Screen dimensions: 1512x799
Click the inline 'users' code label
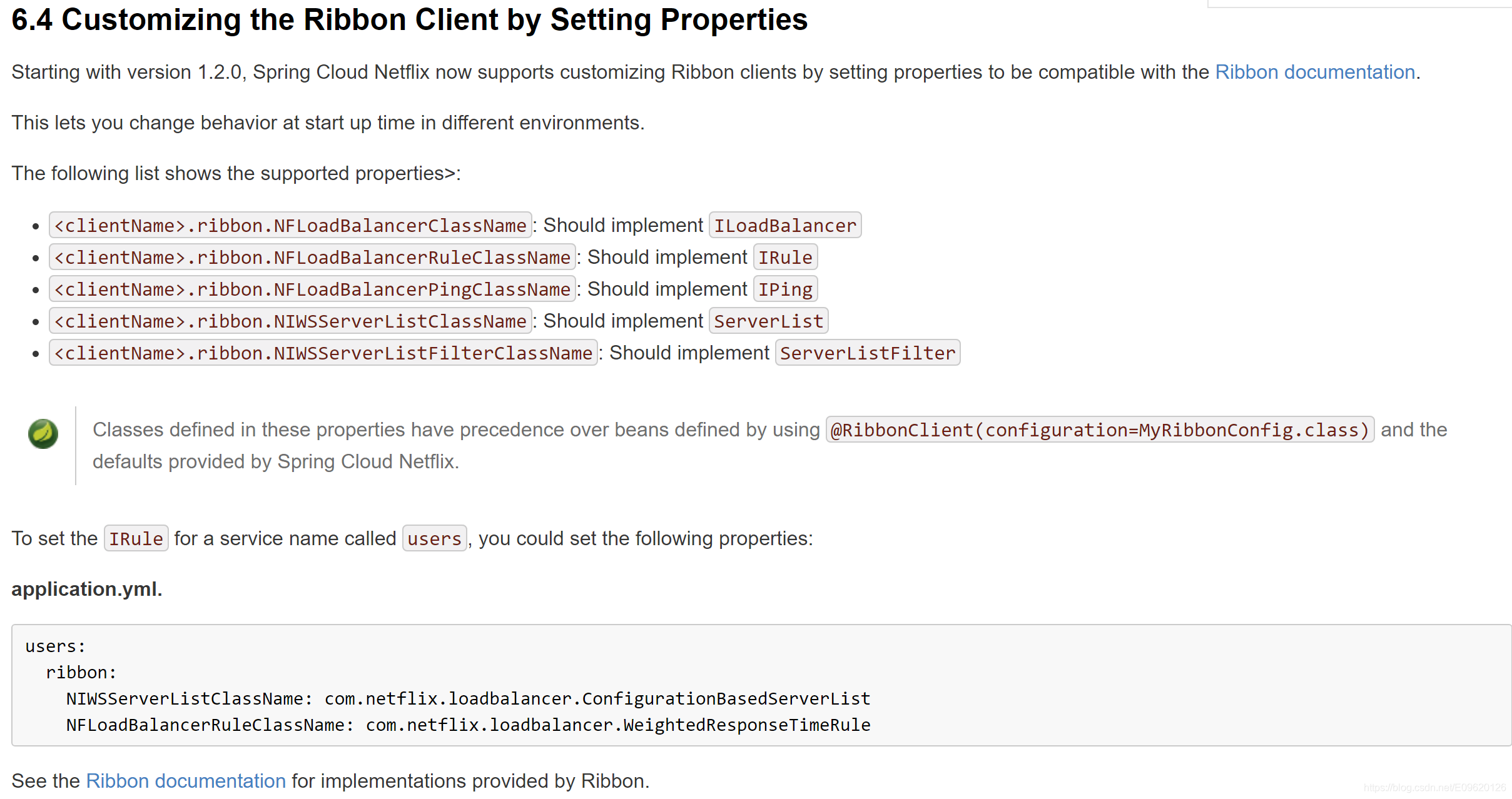(434, 539)
